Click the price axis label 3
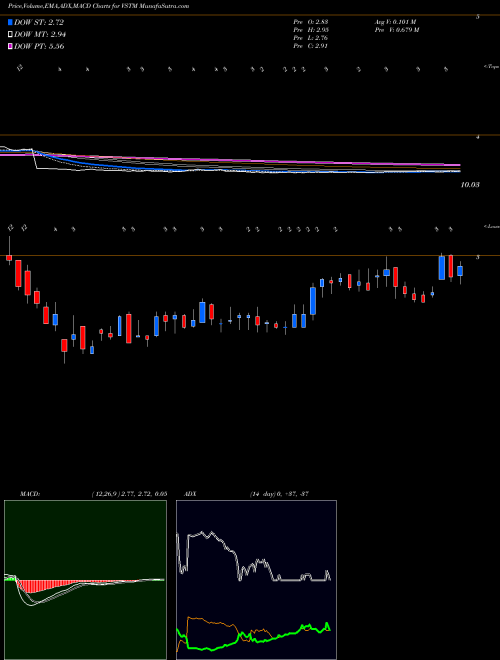This screenshot has width=500, height=660. pos(478,257)
